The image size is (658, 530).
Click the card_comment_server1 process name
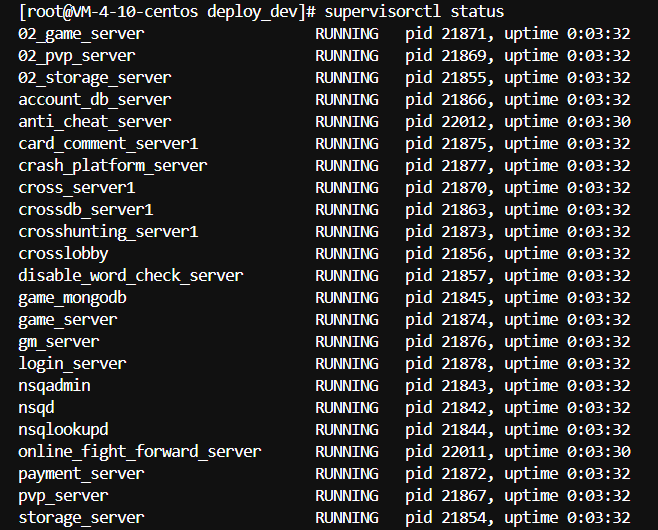(108, 143)
